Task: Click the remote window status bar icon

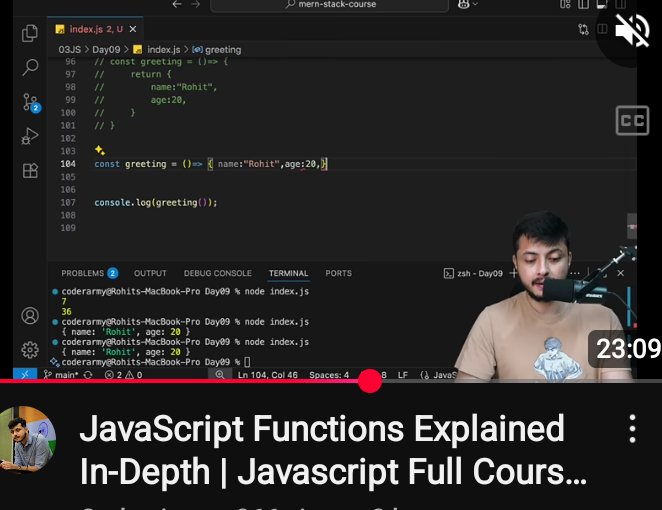Action: (25, 374)
